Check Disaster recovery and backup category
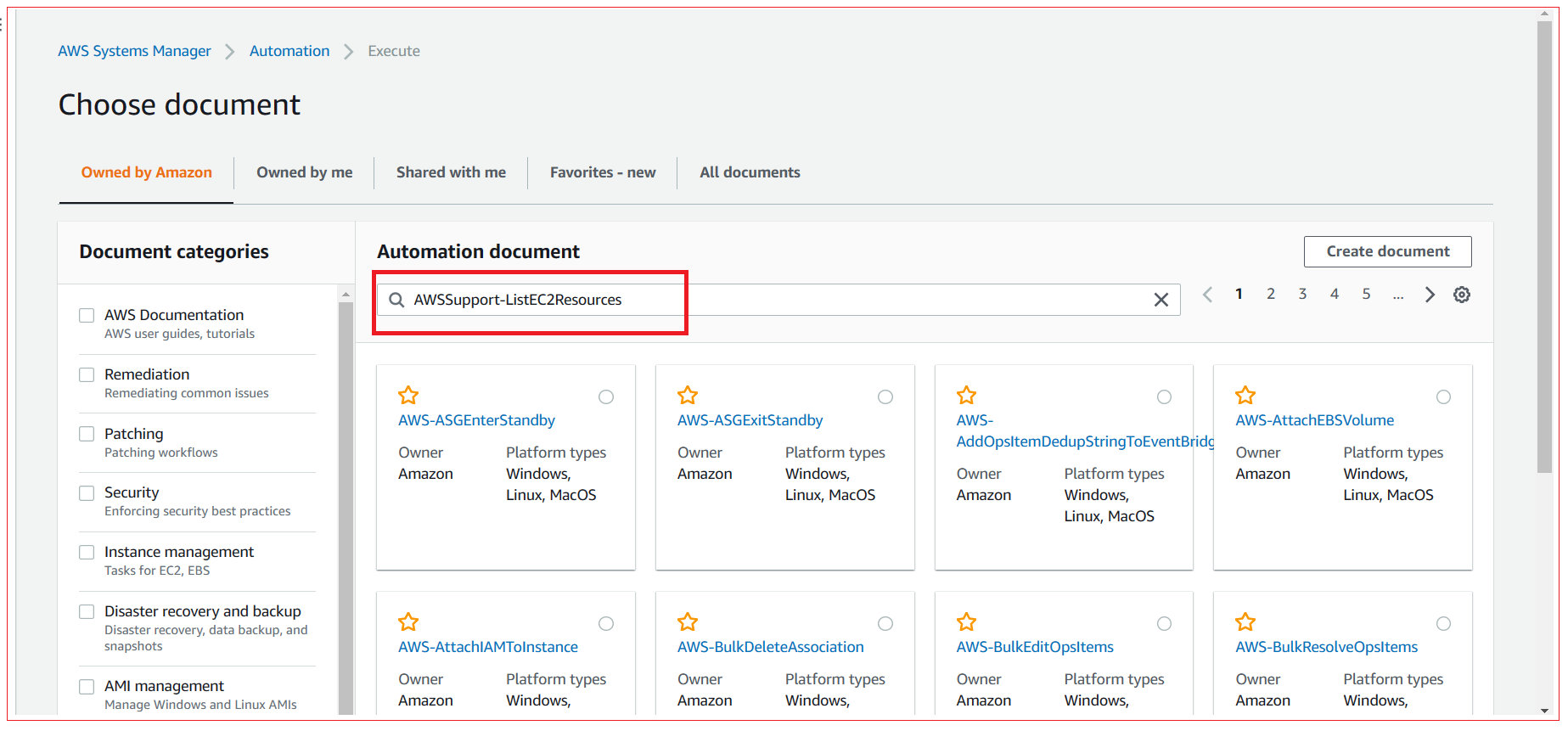This screenshot has width=1568, height=731. coord(87,612)
